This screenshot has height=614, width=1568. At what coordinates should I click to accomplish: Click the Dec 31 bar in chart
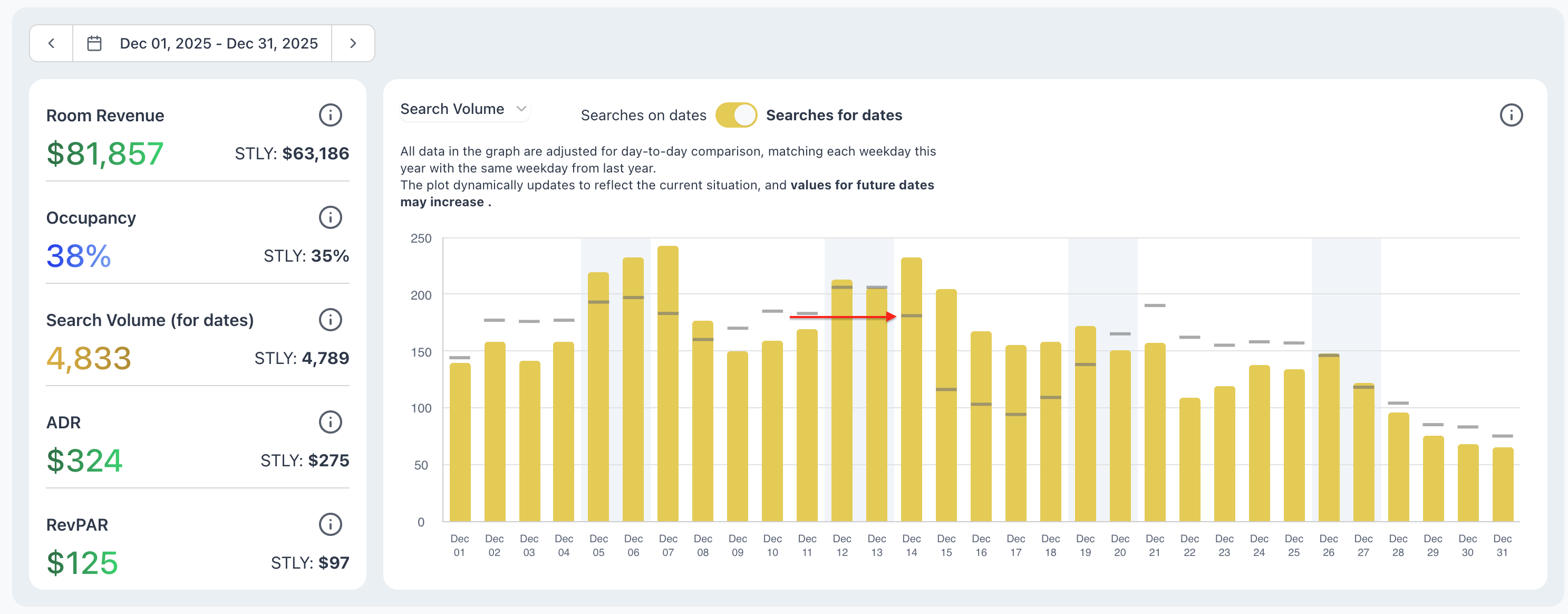(x=1502, y=484)
